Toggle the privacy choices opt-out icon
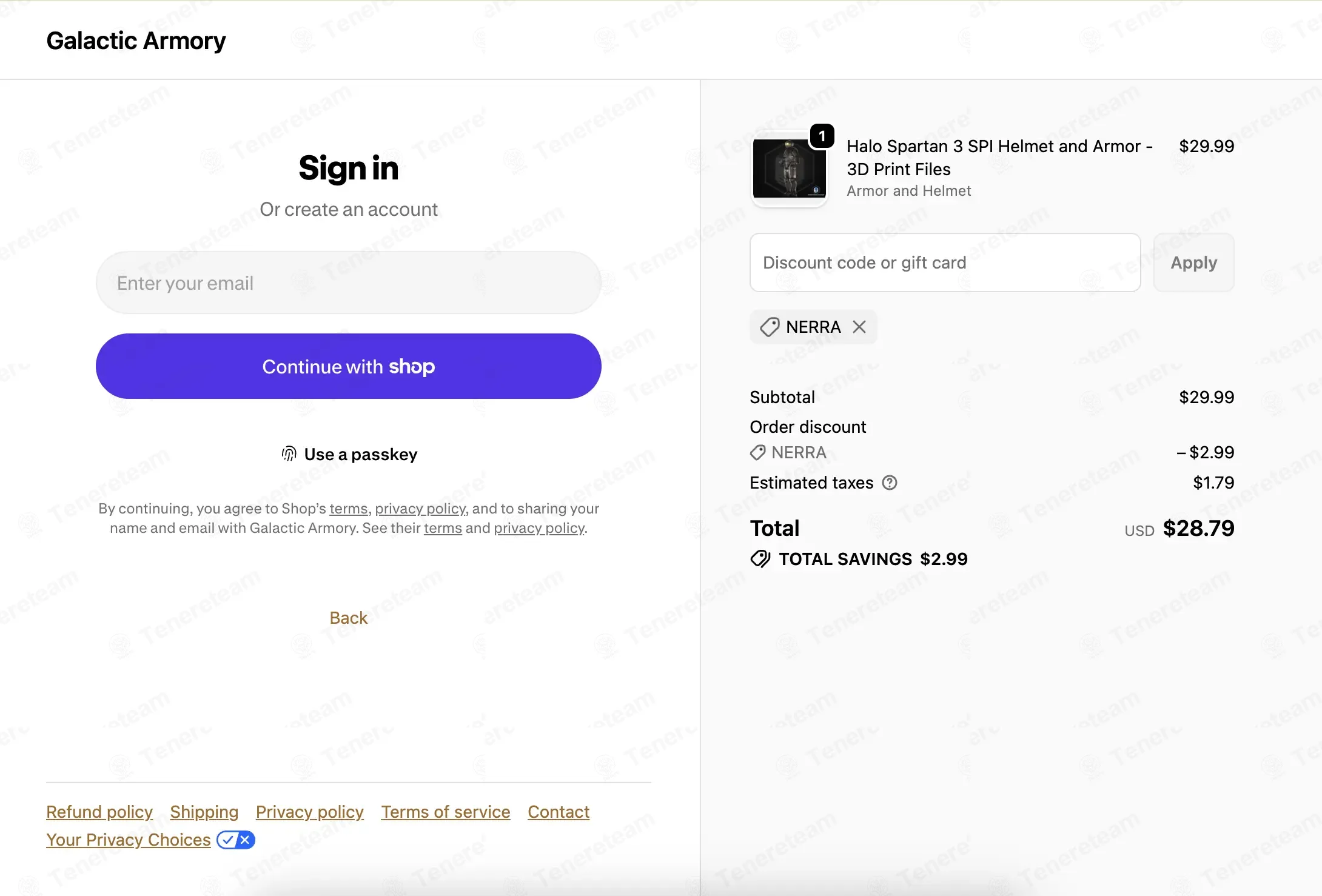The width and height of the screenshot is (1322, 896). point(236,840)
